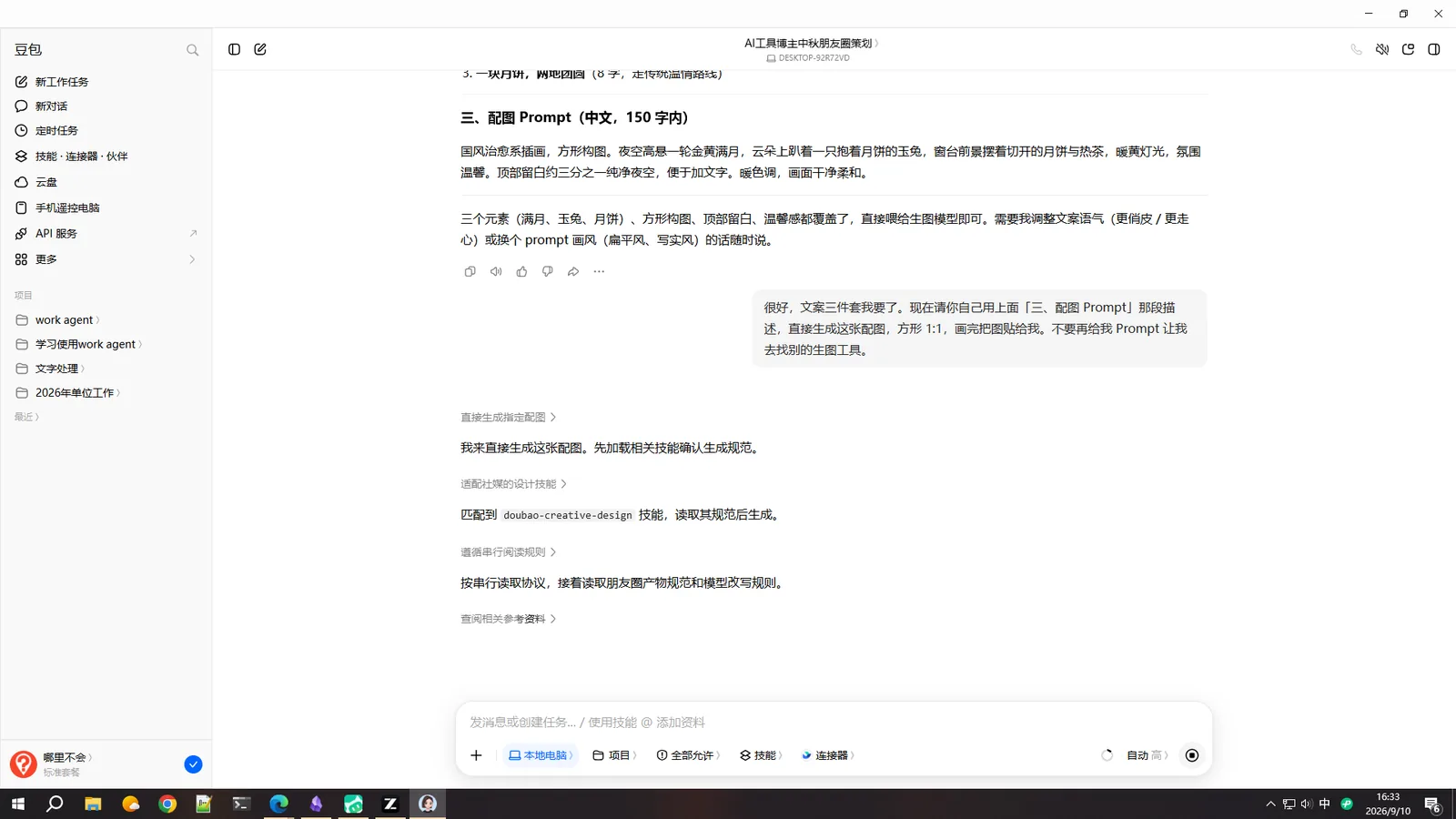Viewport: 1456px width, 819px height.
Task: Share the reply with the arrow icon
Action: pyautogui.click(x=573, y=271)
